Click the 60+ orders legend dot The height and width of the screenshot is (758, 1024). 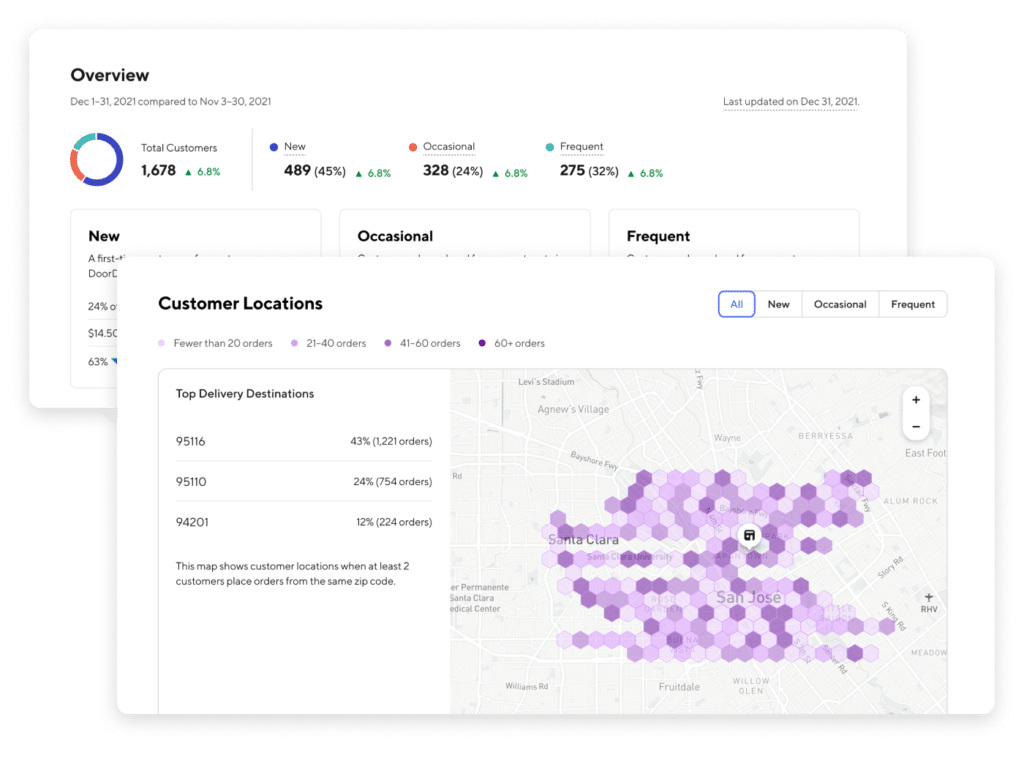pyautogui.click(x=482, y=343)
